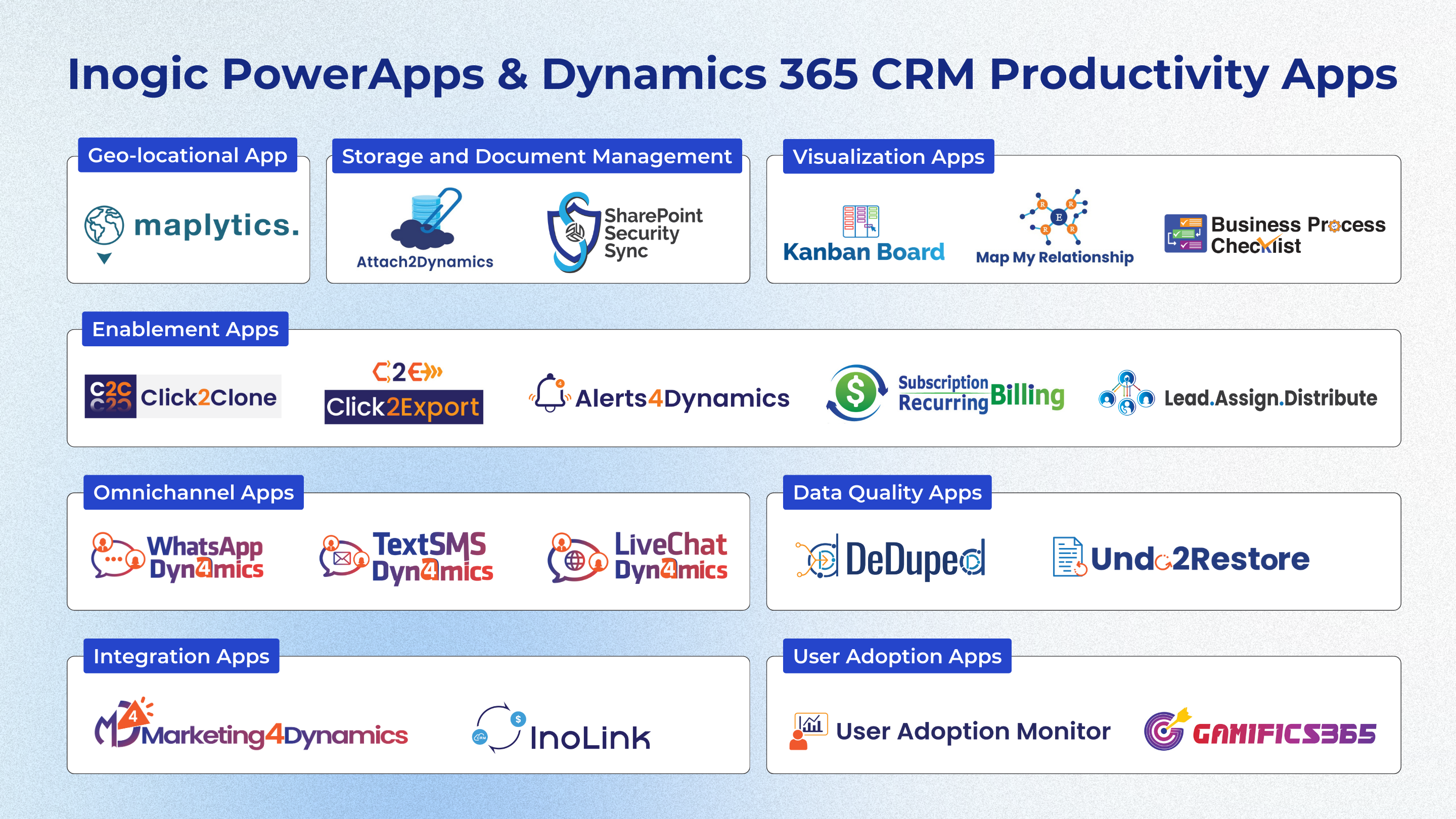Open the Attach2Dynamics text link
The width and height of the screenshot is (1456, 819).
coord(425,262)
